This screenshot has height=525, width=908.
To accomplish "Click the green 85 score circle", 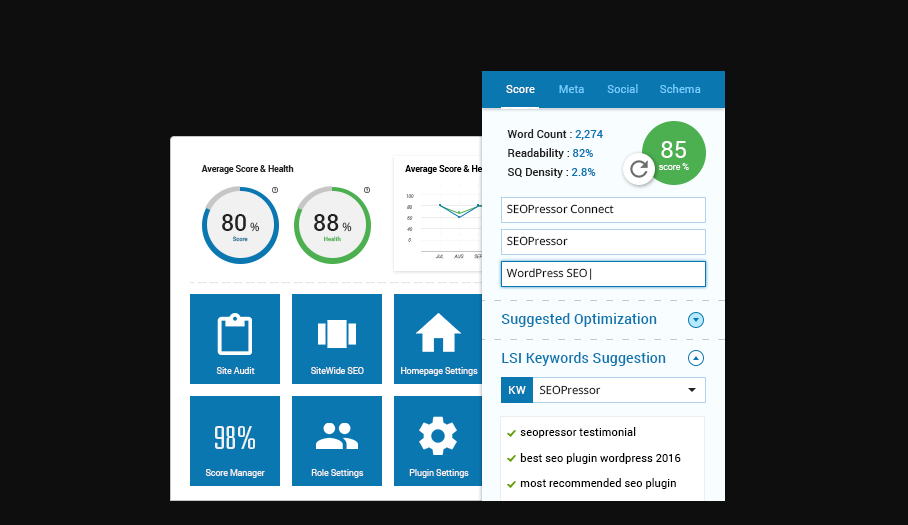I will 676,152.
